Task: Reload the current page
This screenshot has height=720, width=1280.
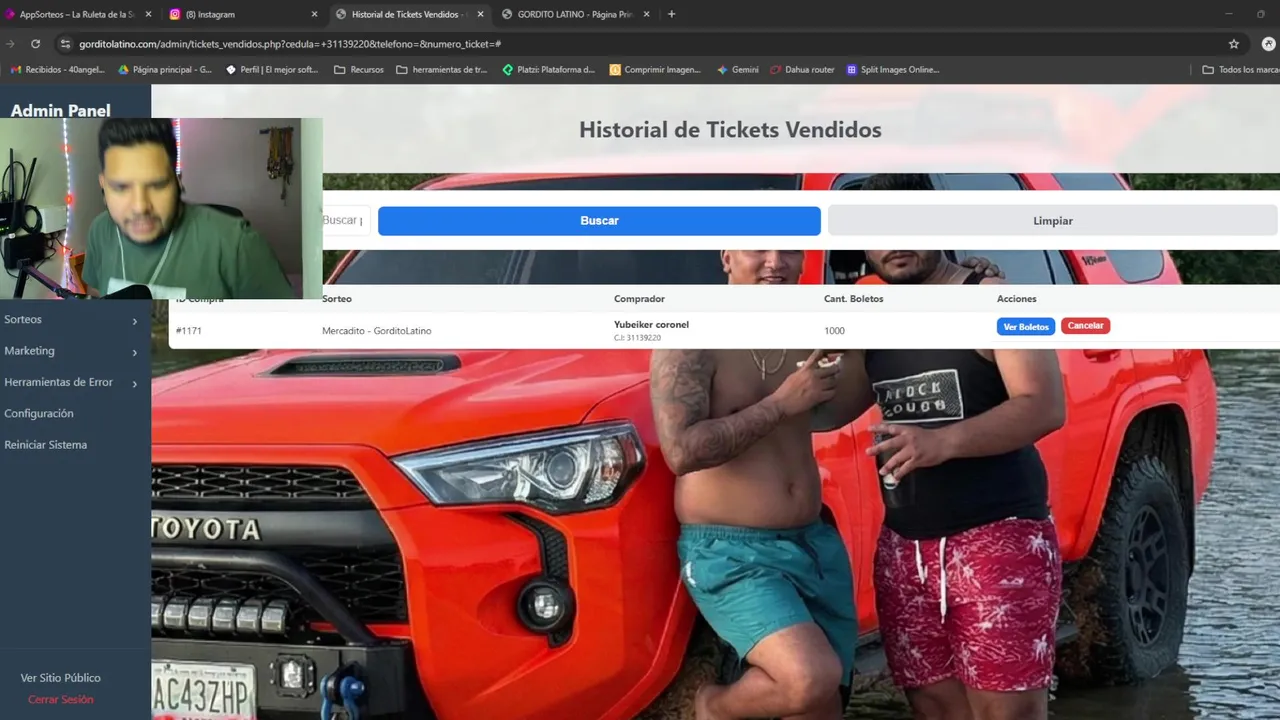Action: [36, 44]
